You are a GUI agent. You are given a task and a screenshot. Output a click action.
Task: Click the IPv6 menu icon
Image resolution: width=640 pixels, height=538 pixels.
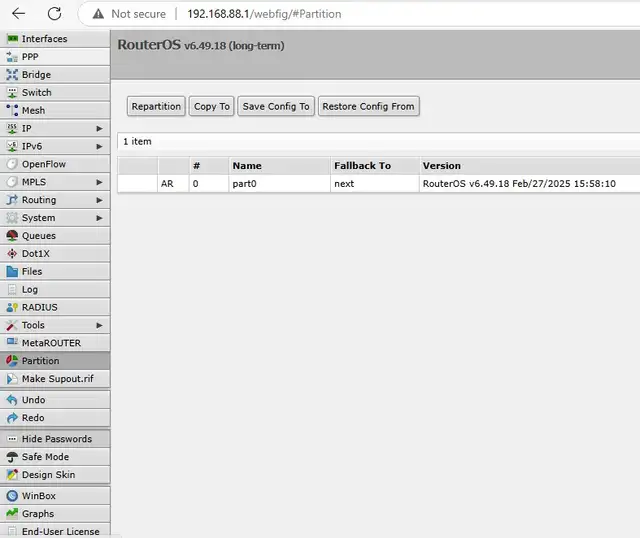[12, 146]
